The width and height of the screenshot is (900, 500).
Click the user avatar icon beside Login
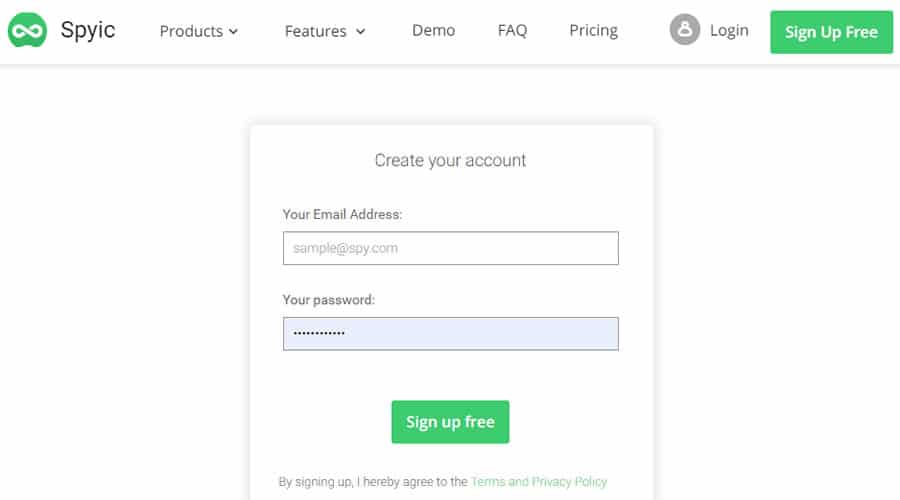[x=685, y=30]
